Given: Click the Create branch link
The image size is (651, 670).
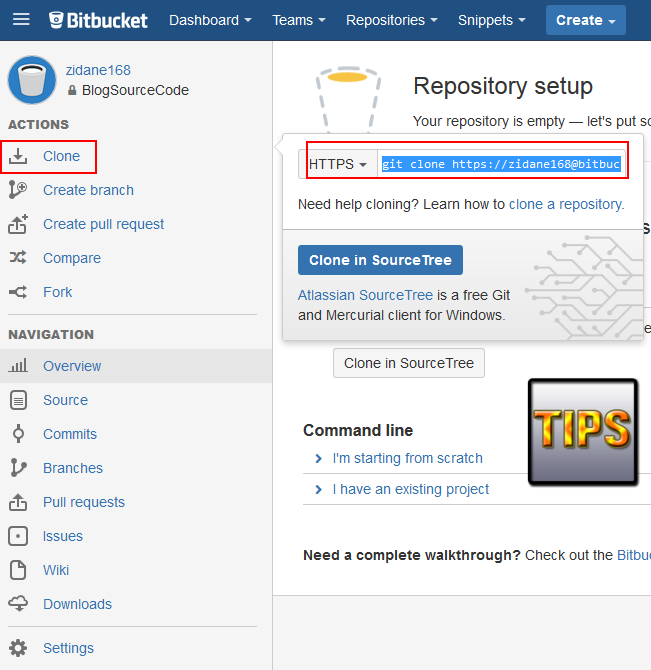Looking at the screenshot, I should point(88,190).
